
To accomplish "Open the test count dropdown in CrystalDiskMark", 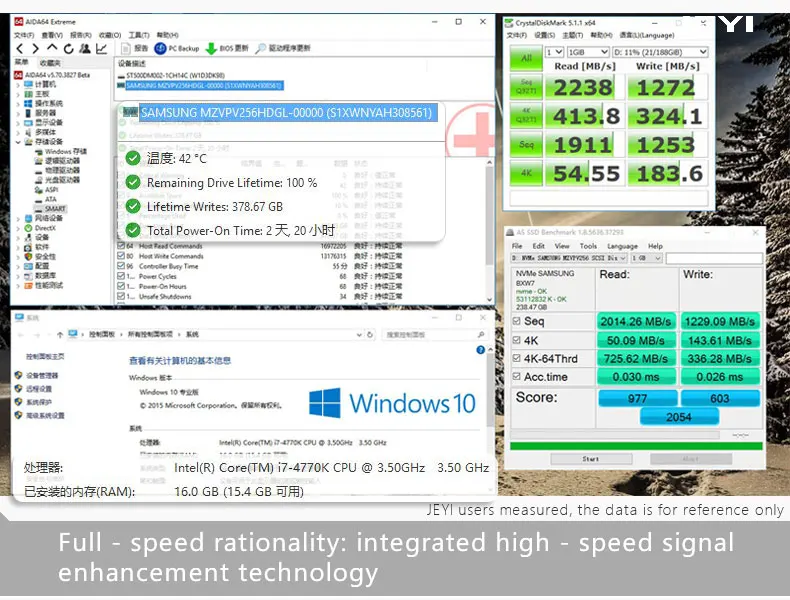I will [x=555, y=52].
